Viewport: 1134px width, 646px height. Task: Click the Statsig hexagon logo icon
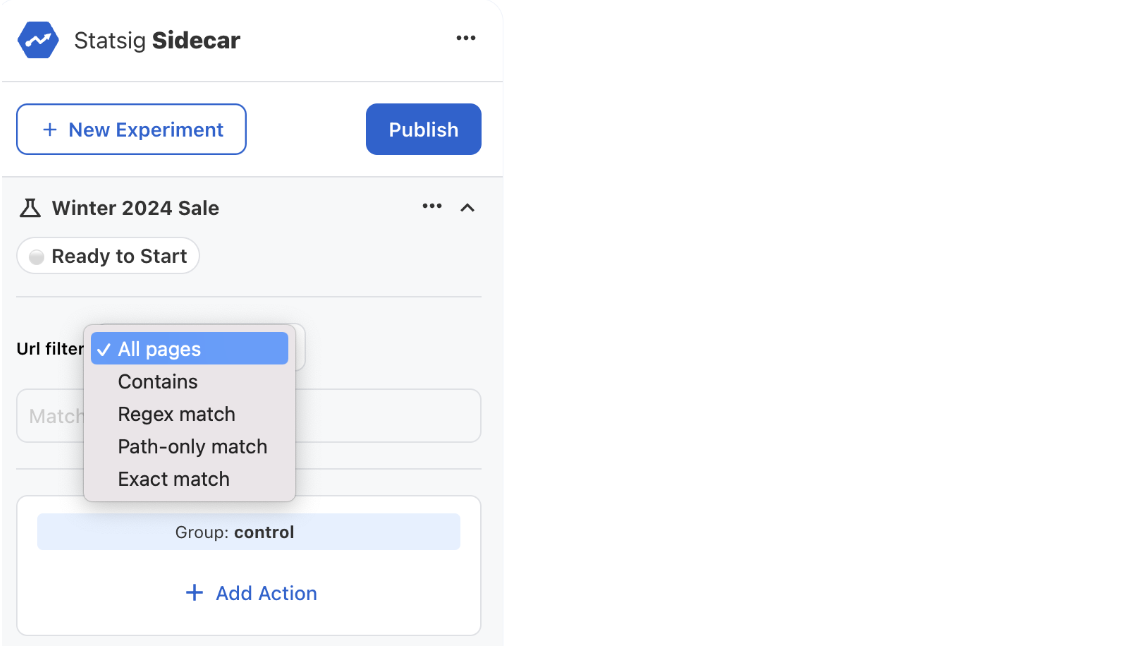tap(37, 39)
